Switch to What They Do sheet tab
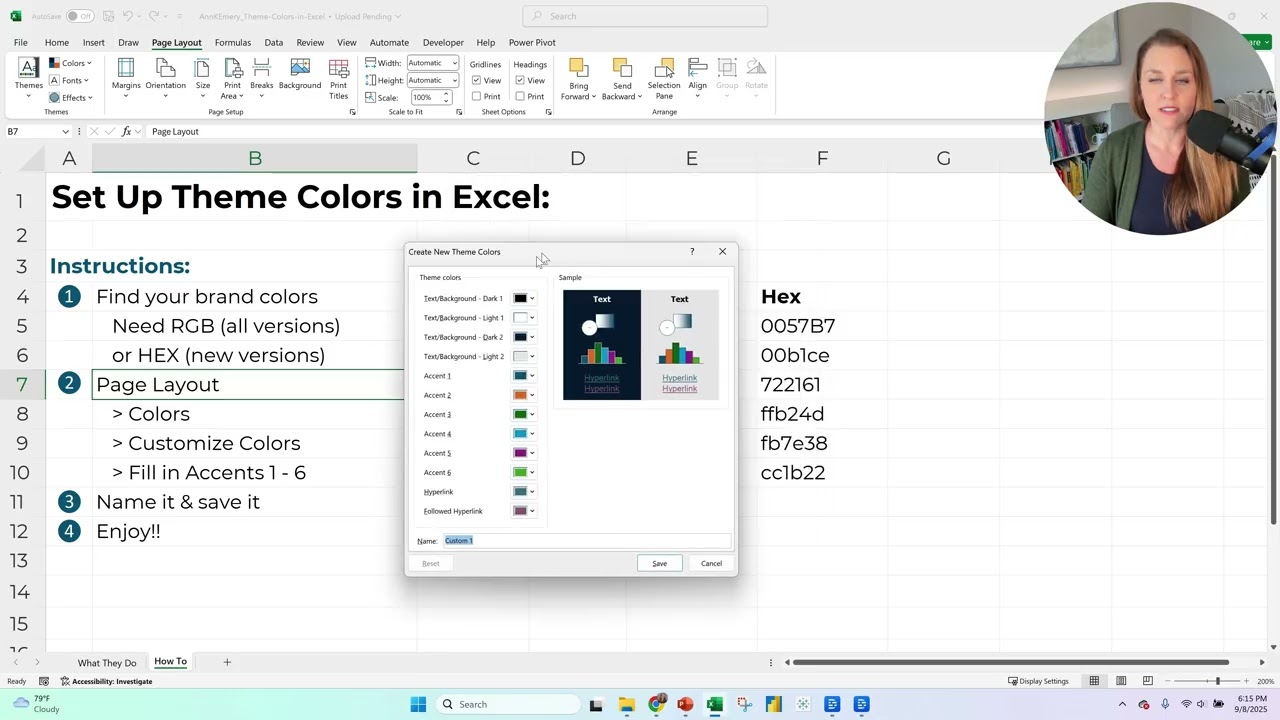The image size is (1280, 720). tap(107, 663)
